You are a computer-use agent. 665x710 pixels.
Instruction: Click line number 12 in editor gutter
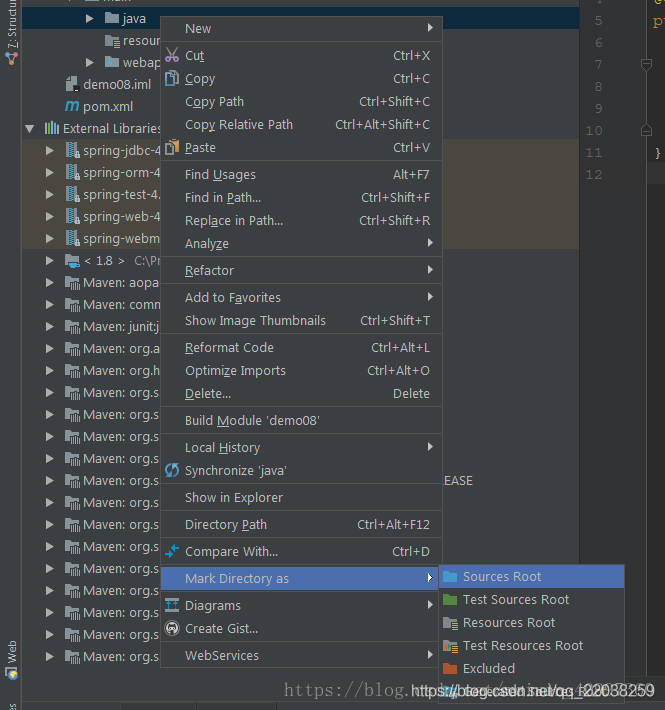click(x=594, y=174)
